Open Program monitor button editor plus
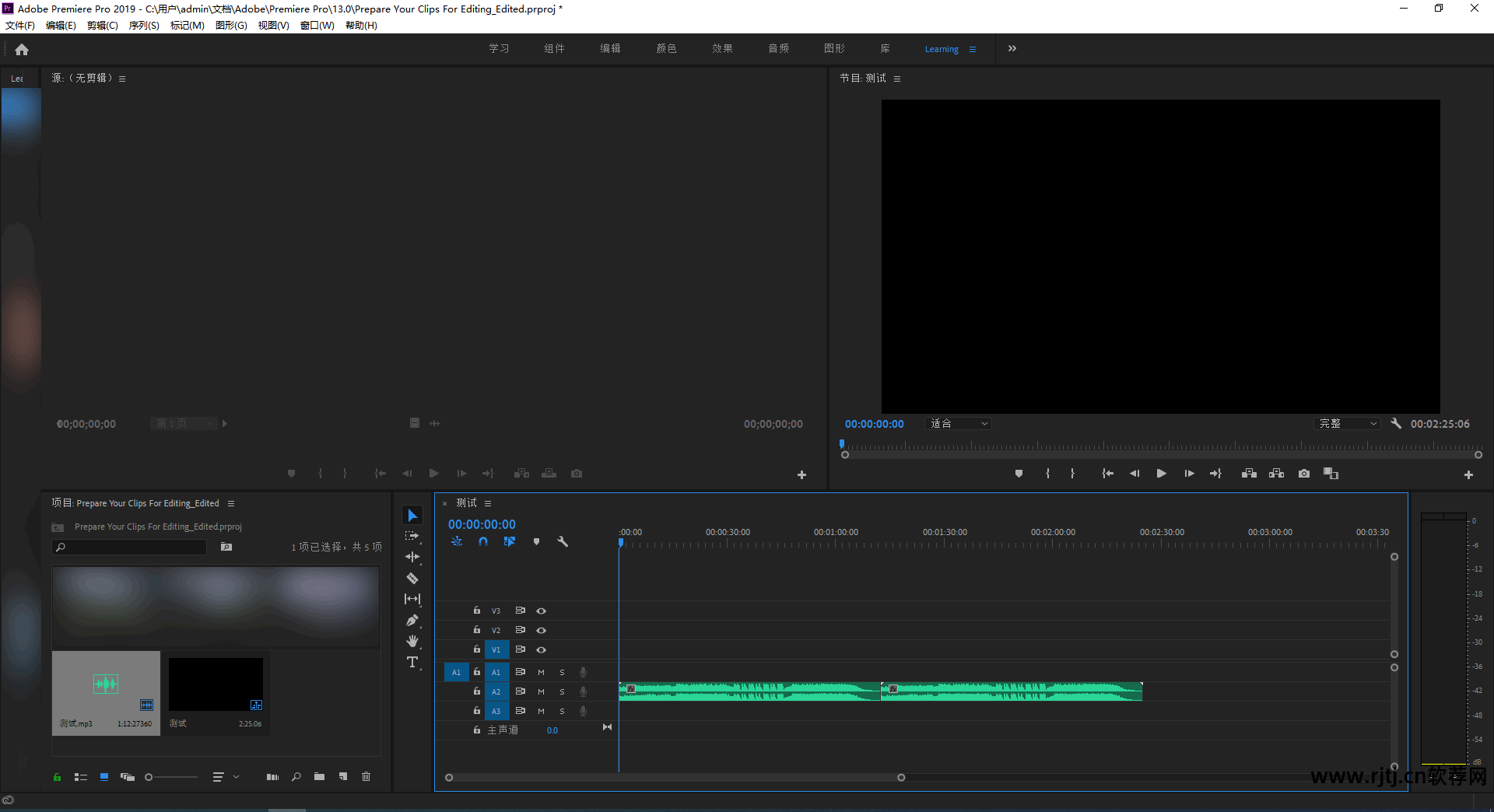 pyautogui.click(x=1468, y=474)
